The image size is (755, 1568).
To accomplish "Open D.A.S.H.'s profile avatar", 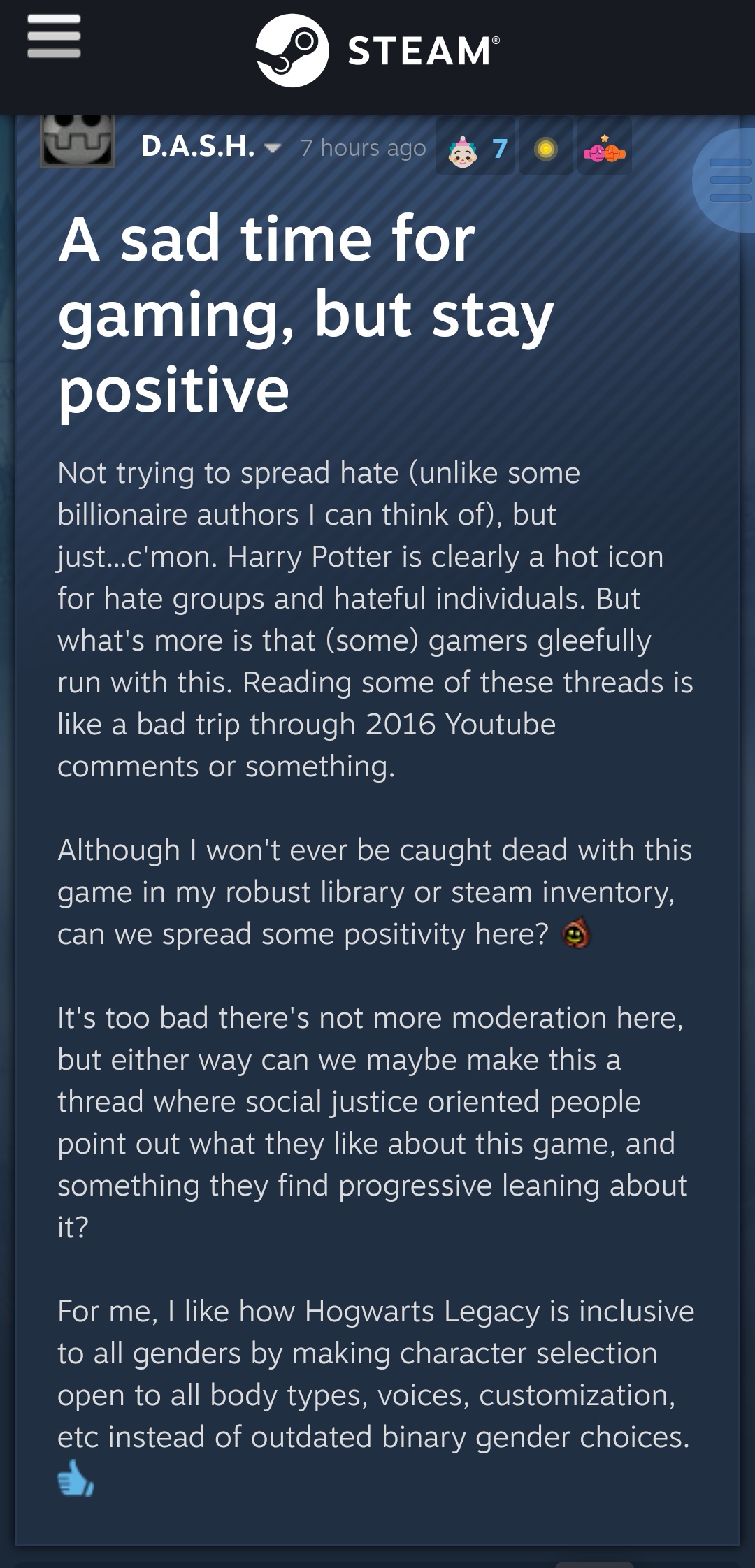I will click(77, 141).
